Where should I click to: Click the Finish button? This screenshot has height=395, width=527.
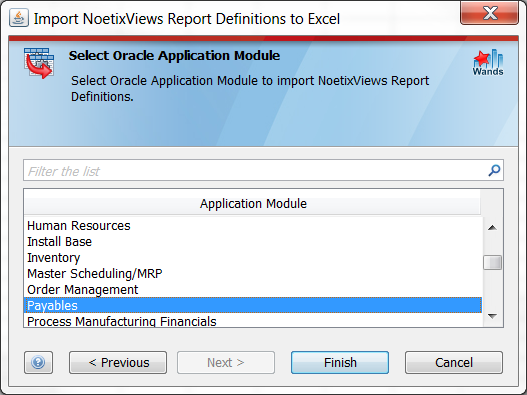pyautogui.click(x=340, y=362)
